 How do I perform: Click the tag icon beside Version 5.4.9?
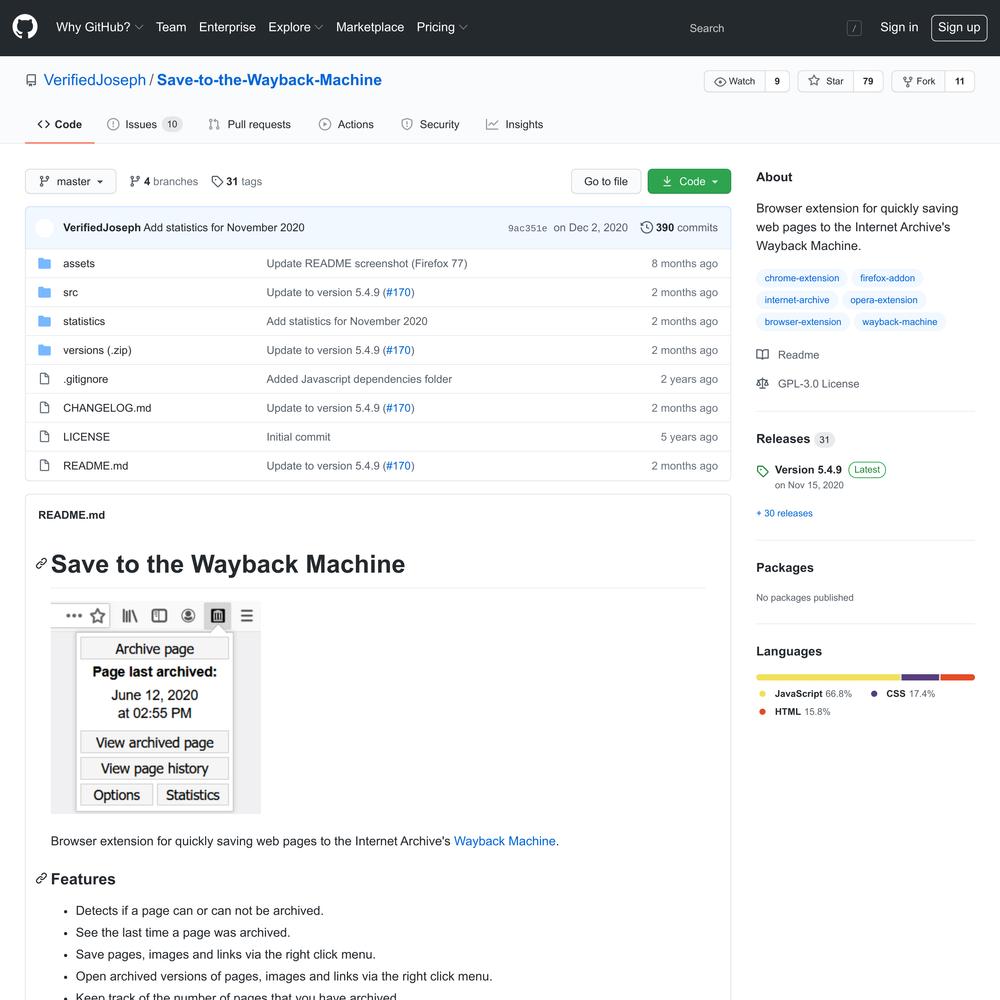(762, 471)
